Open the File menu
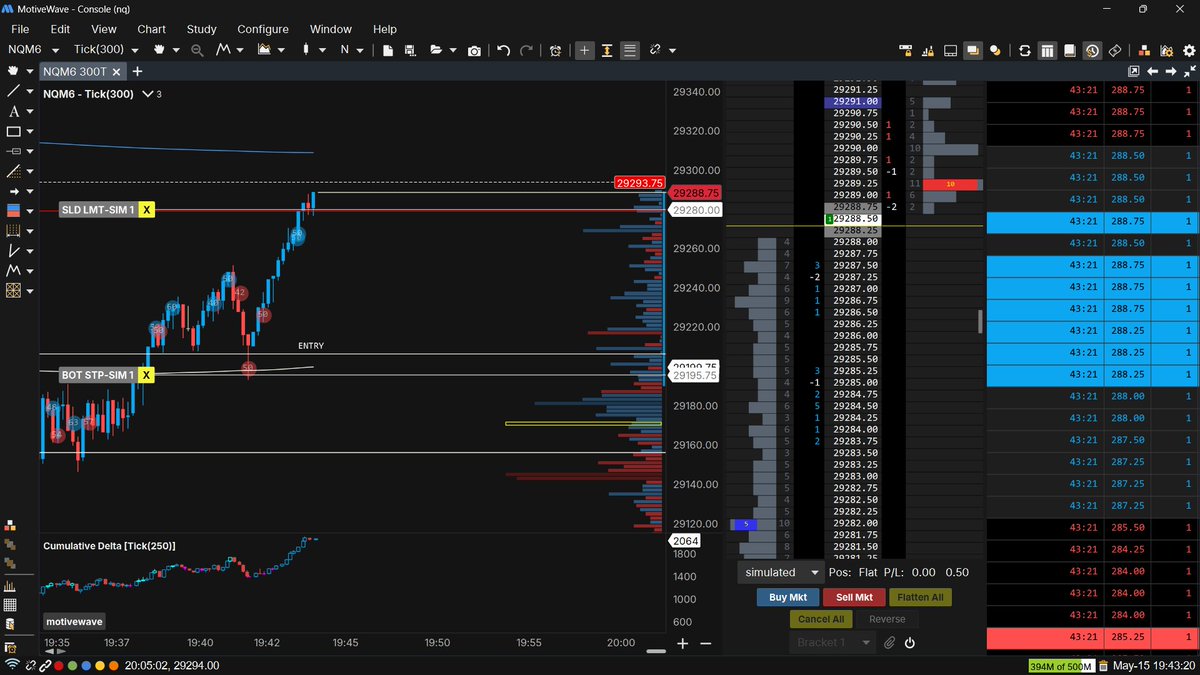Screen dimensions: 1200x675 [20, 29]
